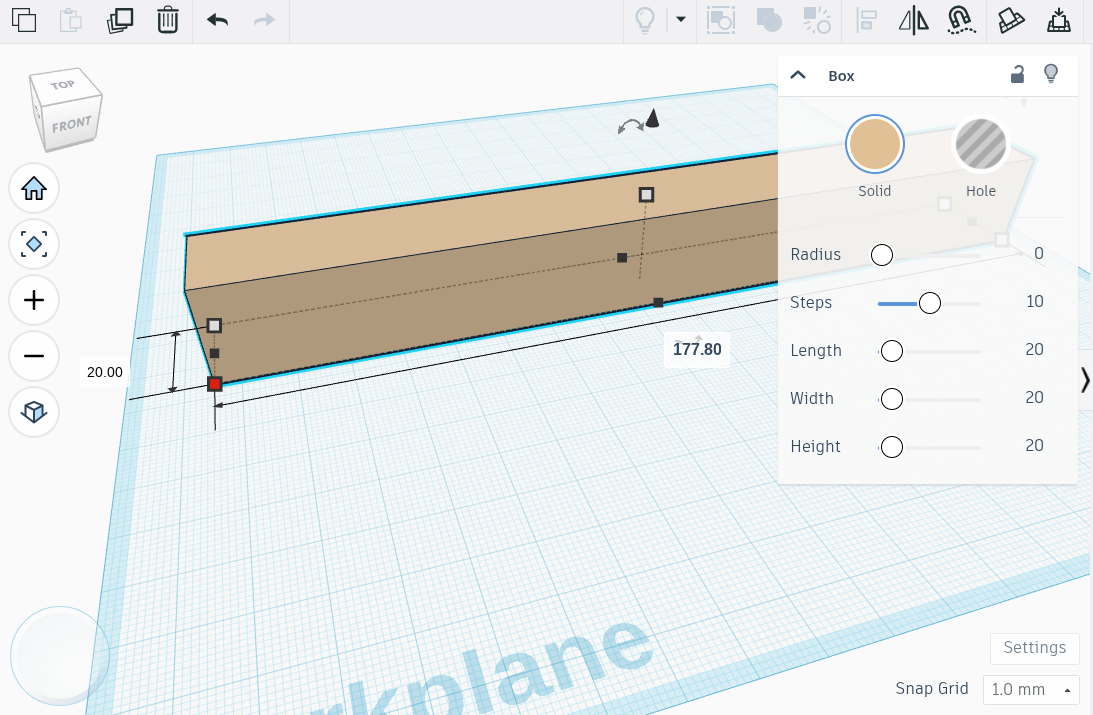Hide the selected Box with the panel lightbulb

[x=1051, y=74]
